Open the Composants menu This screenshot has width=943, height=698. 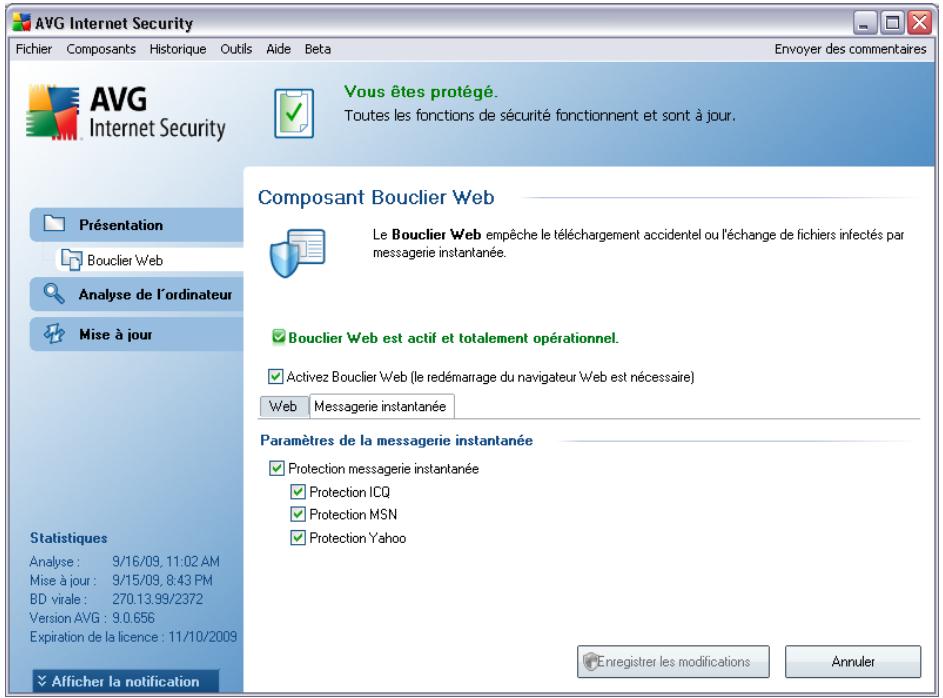(101, 49)
